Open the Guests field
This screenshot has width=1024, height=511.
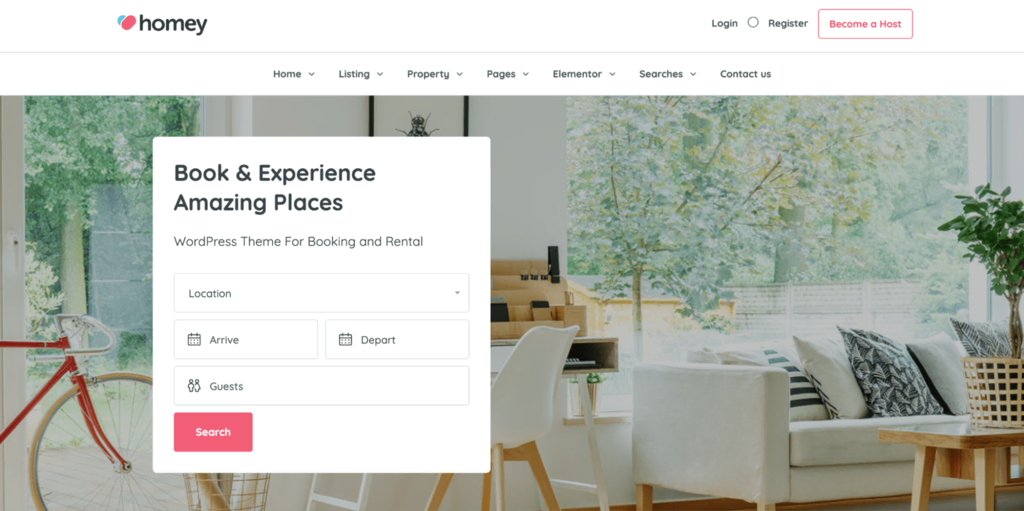[x=321, y=386]
